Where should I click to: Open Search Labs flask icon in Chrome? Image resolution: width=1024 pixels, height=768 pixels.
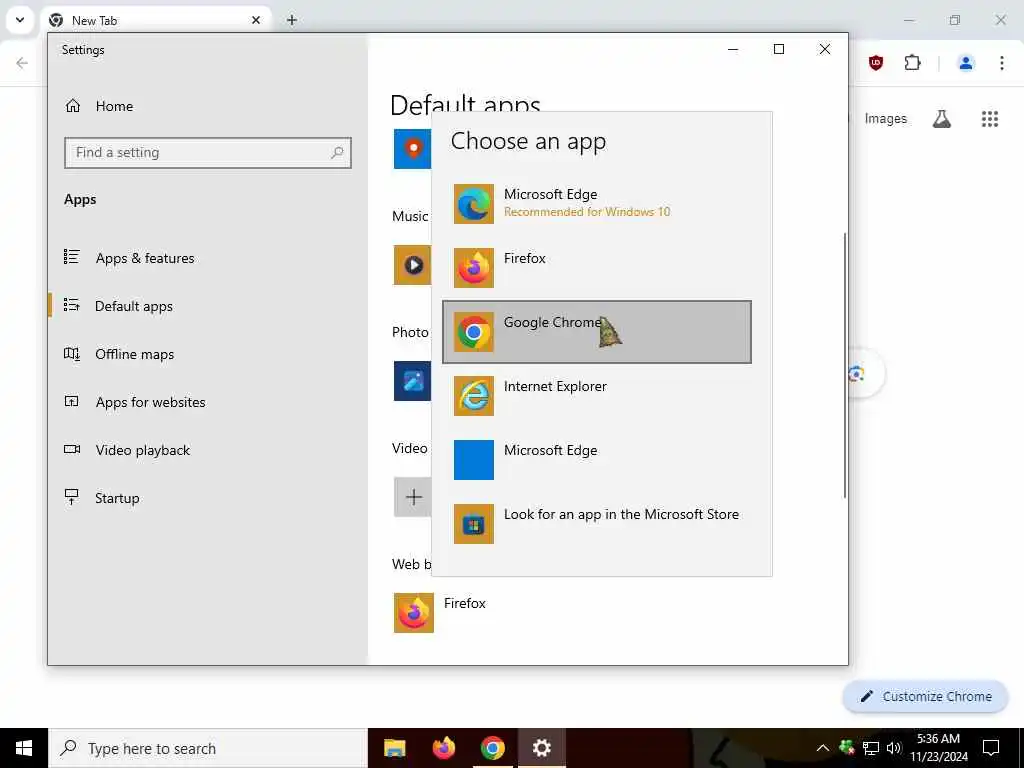[941, 119]
